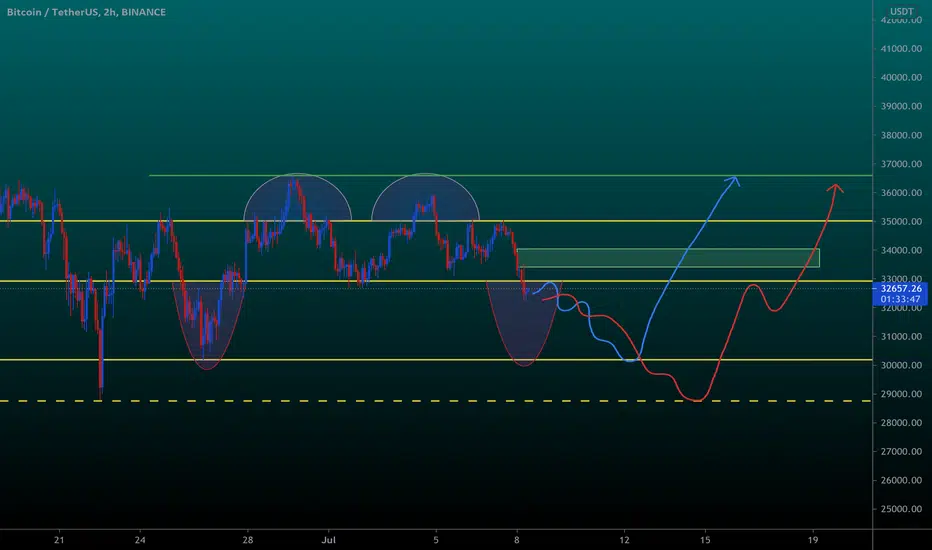Click the 30000.00 price axis label
Screen dimensions: 932x550
[901, 365]
